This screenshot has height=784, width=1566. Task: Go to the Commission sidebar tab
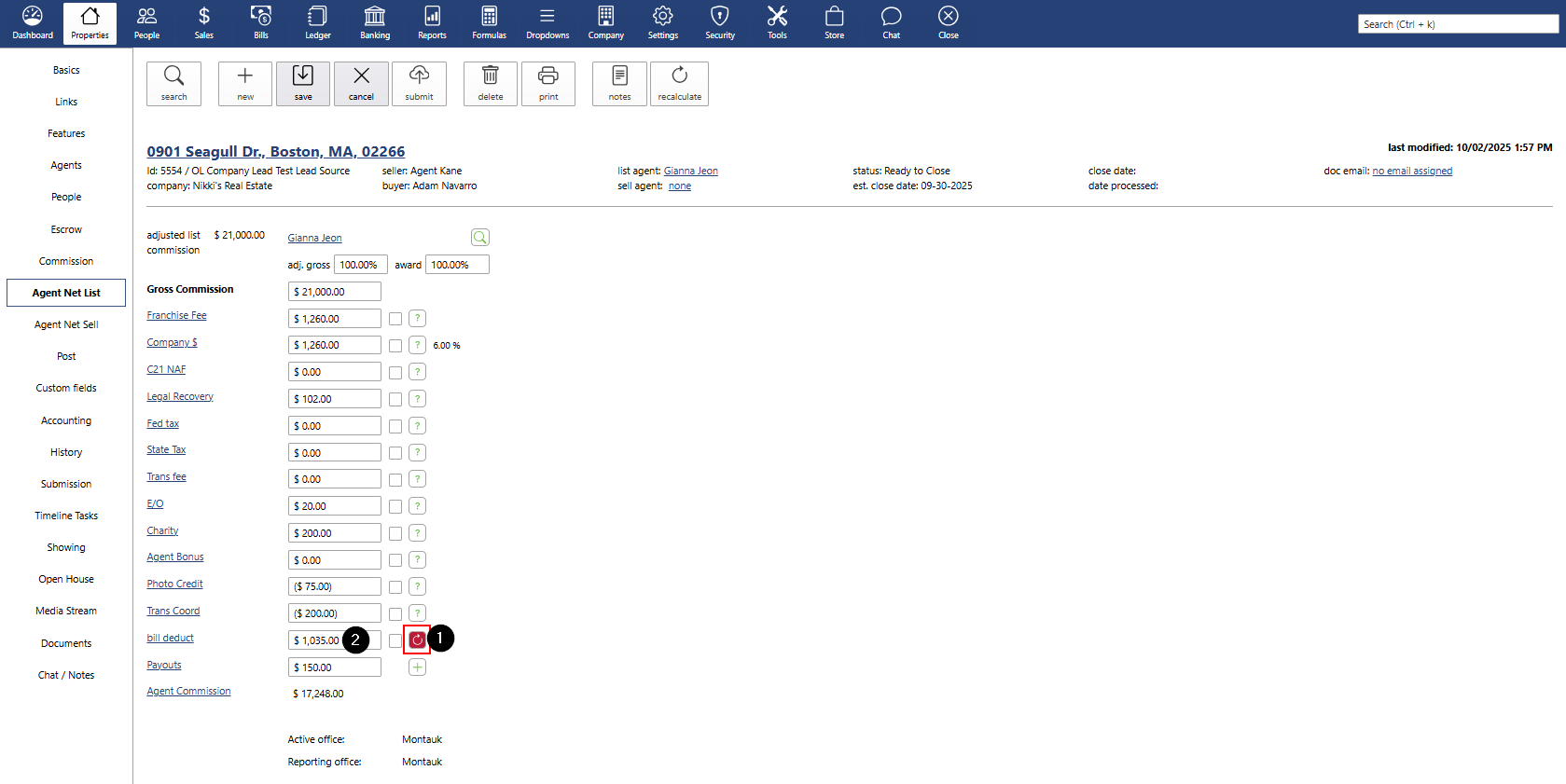coord(66,261)
